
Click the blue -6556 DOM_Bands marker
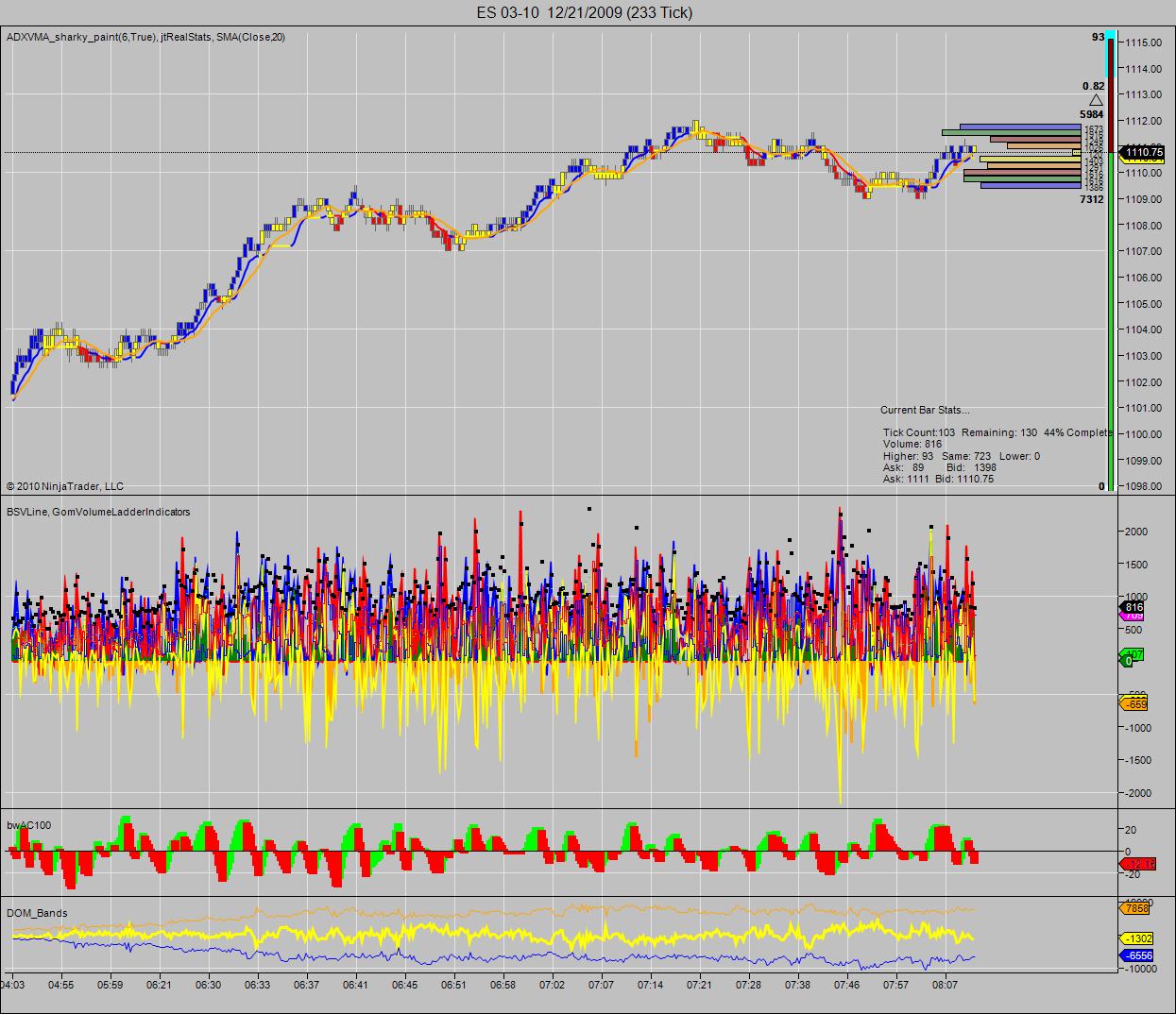point(1136,955)
